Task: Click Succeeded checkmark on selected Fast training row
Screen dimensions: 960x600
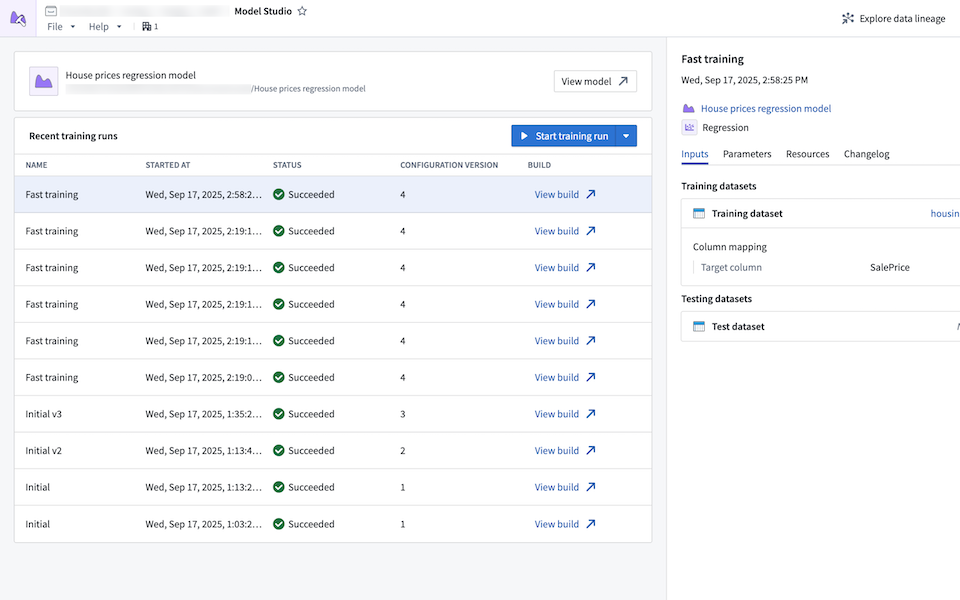Action: click(279, 194)
